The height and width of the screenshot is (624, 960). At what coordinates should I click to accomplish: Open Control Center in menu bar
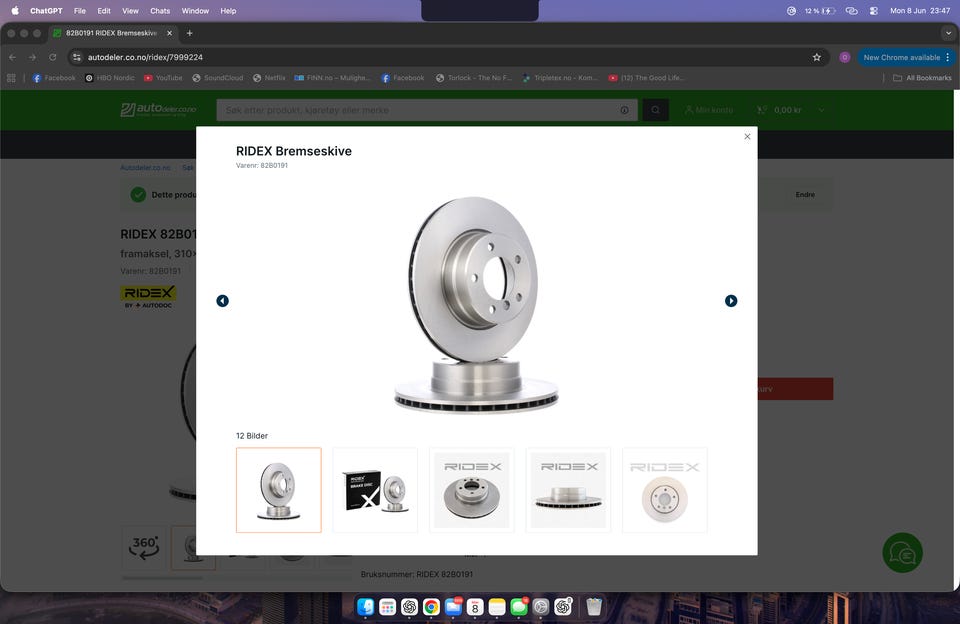[x=874, y=10]
